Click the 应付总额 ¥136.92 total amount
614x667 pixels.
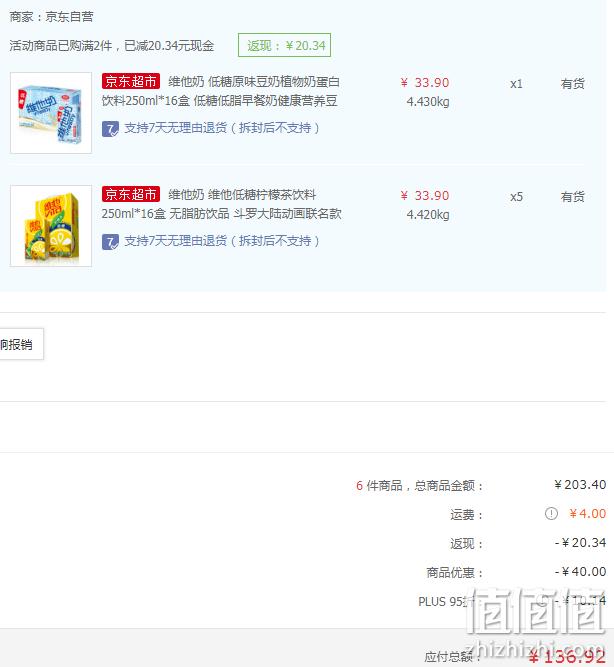point(567,656)
